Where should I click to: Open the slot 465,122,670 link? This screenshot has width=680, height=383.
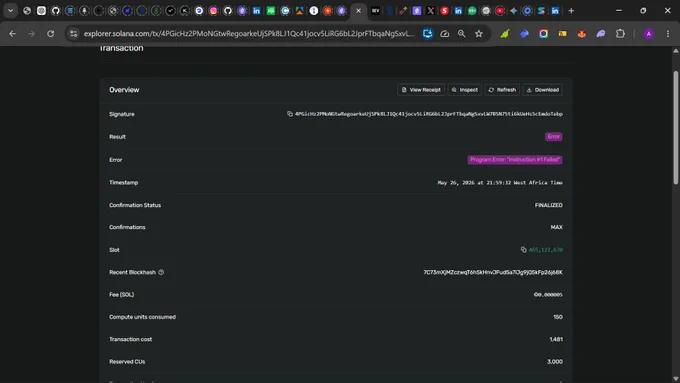(546, 250)
